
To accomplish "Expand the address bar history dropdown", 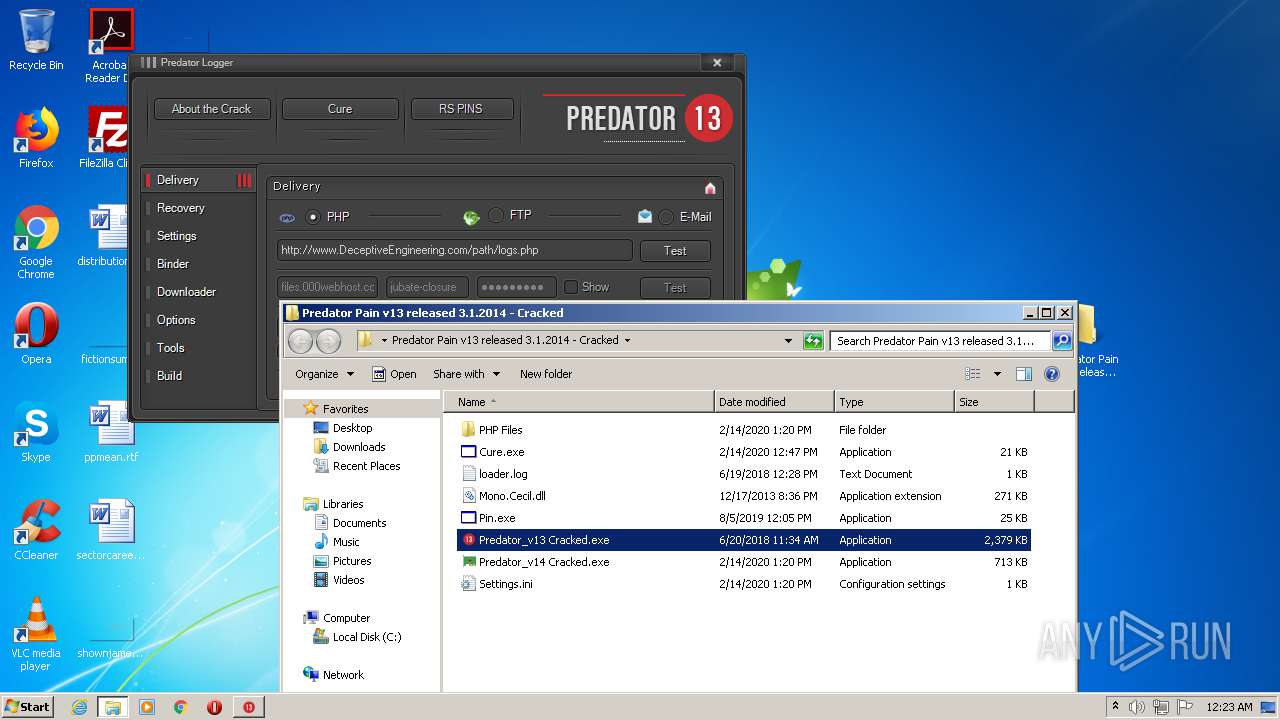I will [788, 341].
